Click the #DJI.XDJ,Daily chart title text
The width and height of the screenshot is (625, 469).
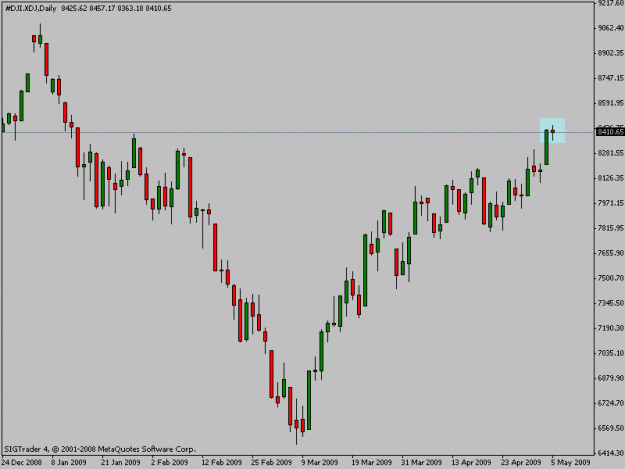pos(31,8)
